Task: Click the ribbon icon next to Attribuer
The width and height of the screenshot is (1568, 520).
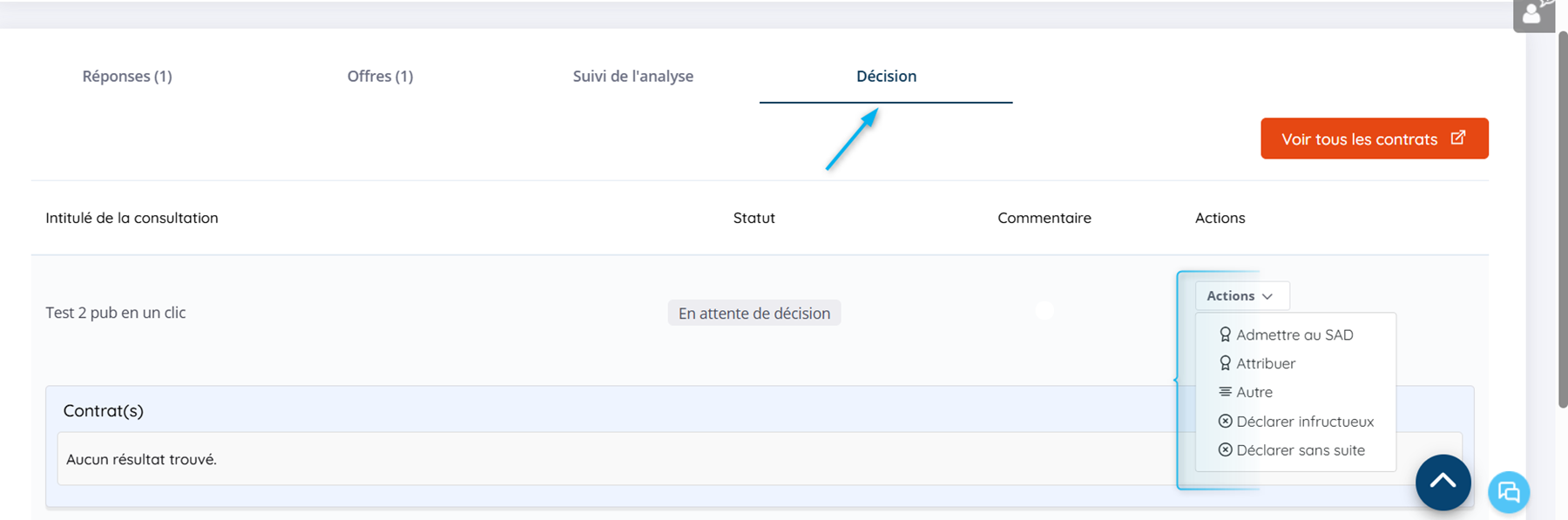Action: (x=1225, y=363)
